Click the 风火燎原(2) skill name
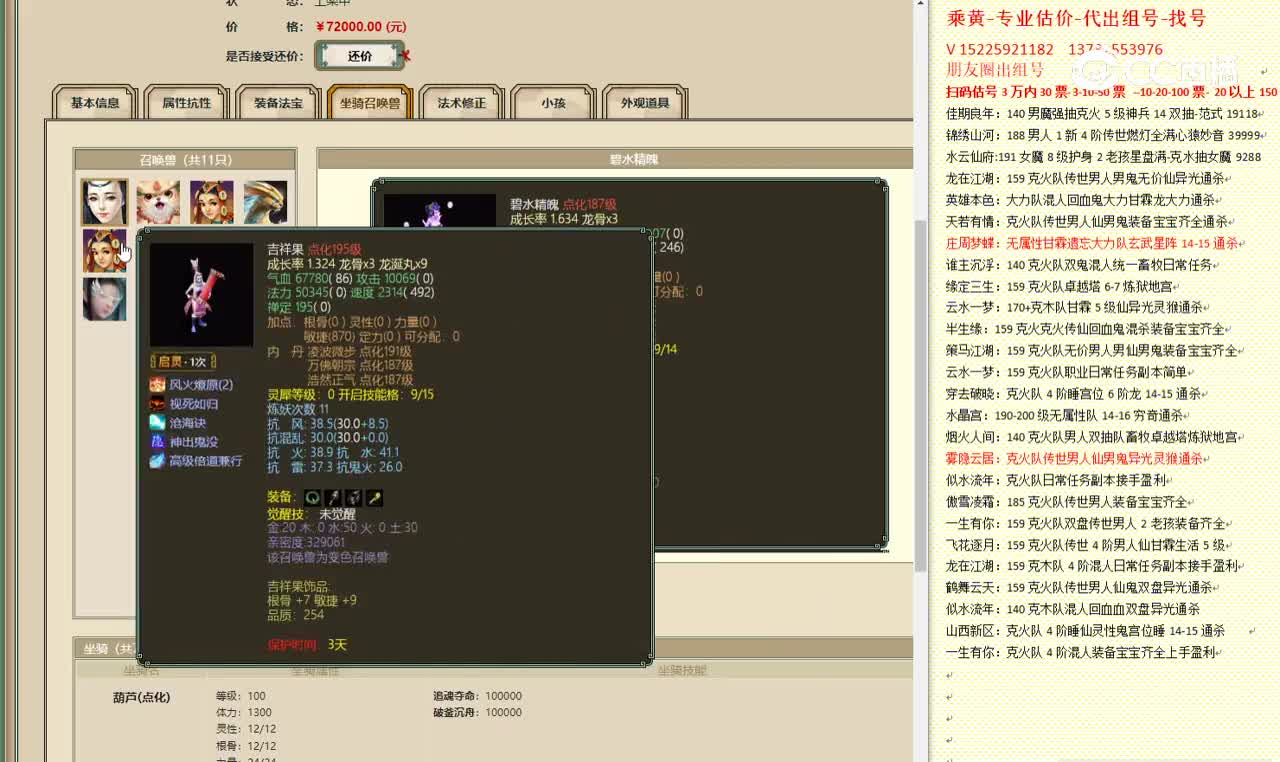 [x=201, y=385]
